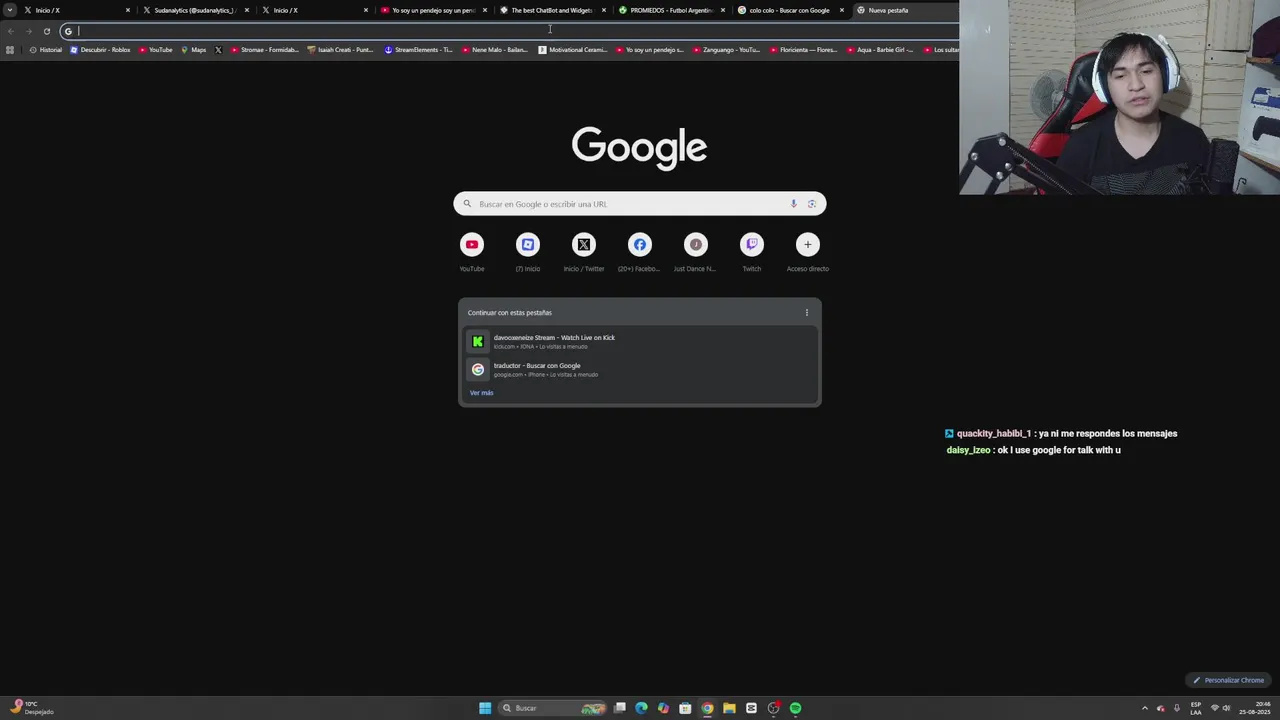Open the Just Dance shortcut tile

click(696, 252)
